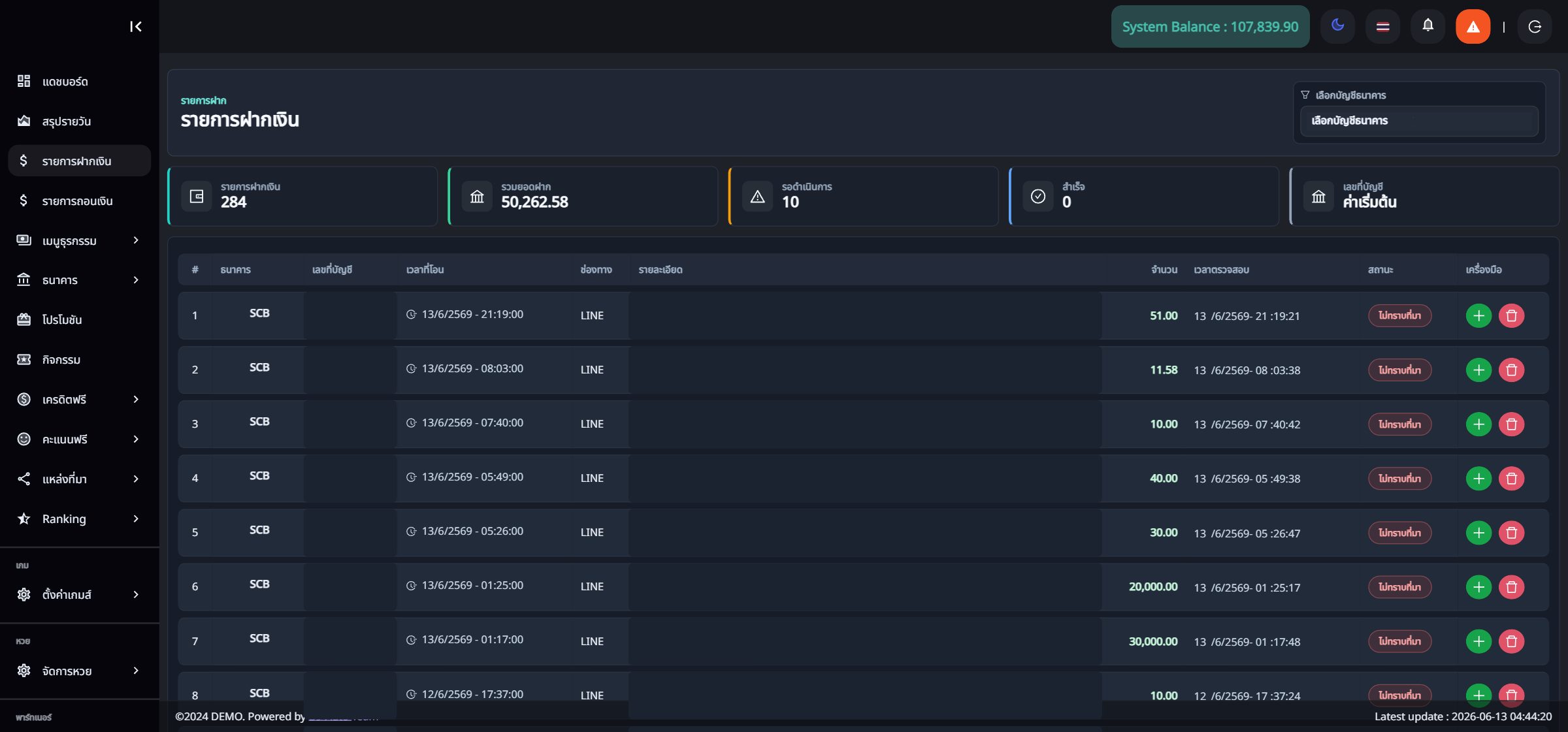Expand the คะแนนฟรี submenu
The height and width of the screenshot is (732, 1568).
(x=79, y=439)
